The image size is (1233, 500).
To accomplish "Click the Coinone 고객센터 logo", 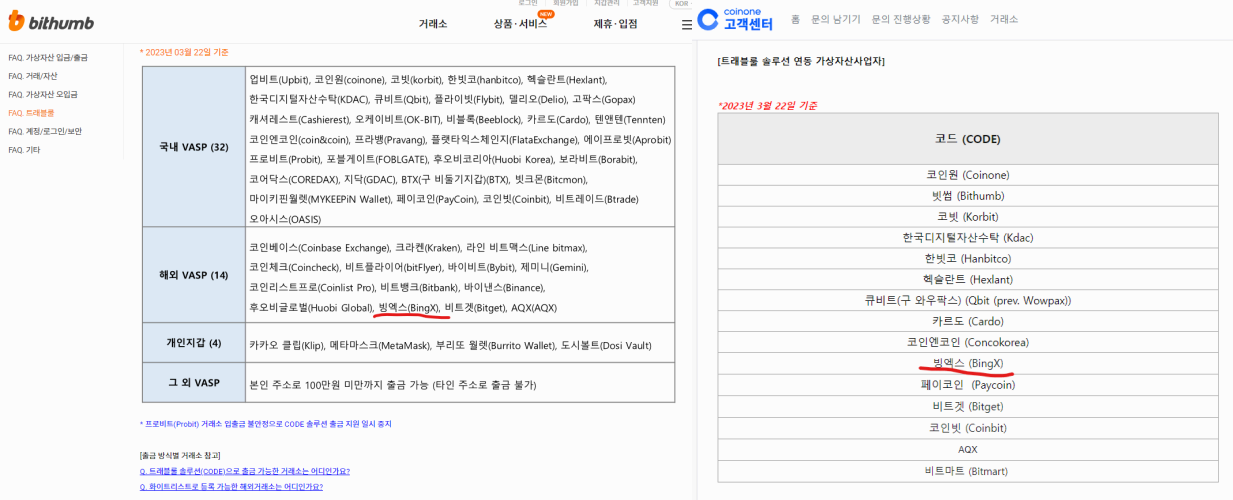I will [735, 19].
